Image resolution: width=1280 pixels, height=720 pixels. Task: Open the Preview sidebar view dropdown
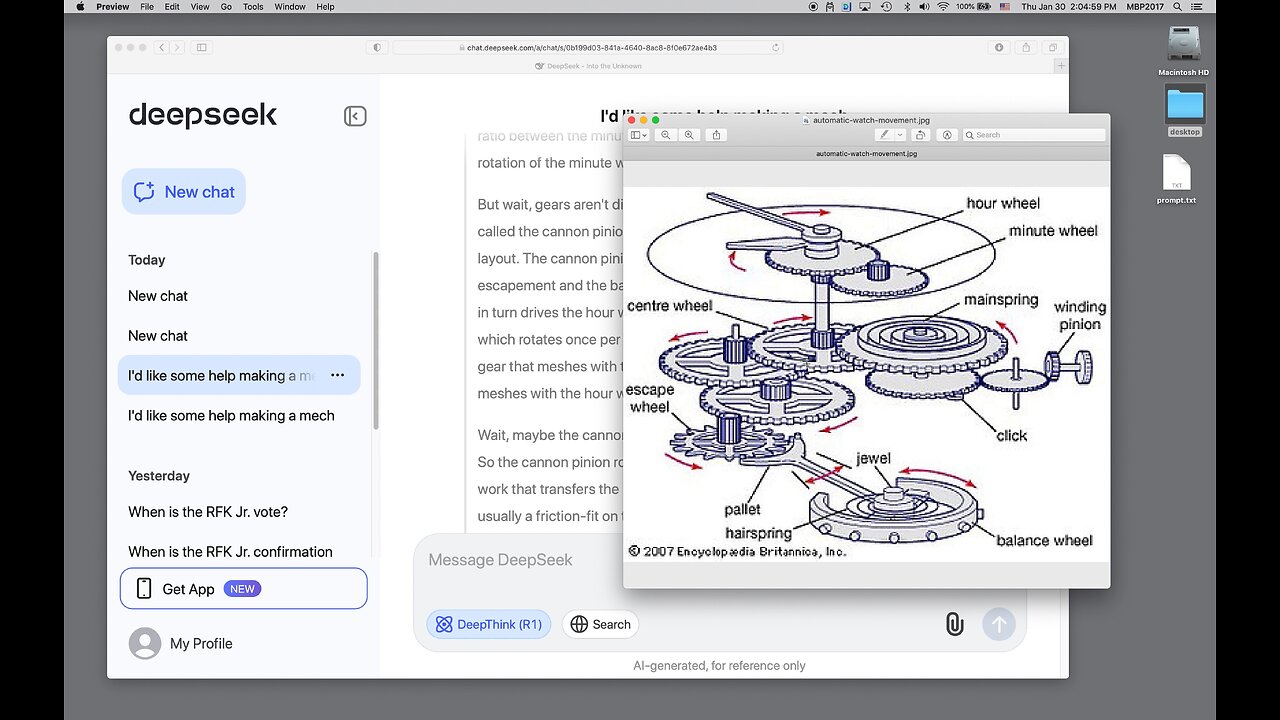coord(639,135)
